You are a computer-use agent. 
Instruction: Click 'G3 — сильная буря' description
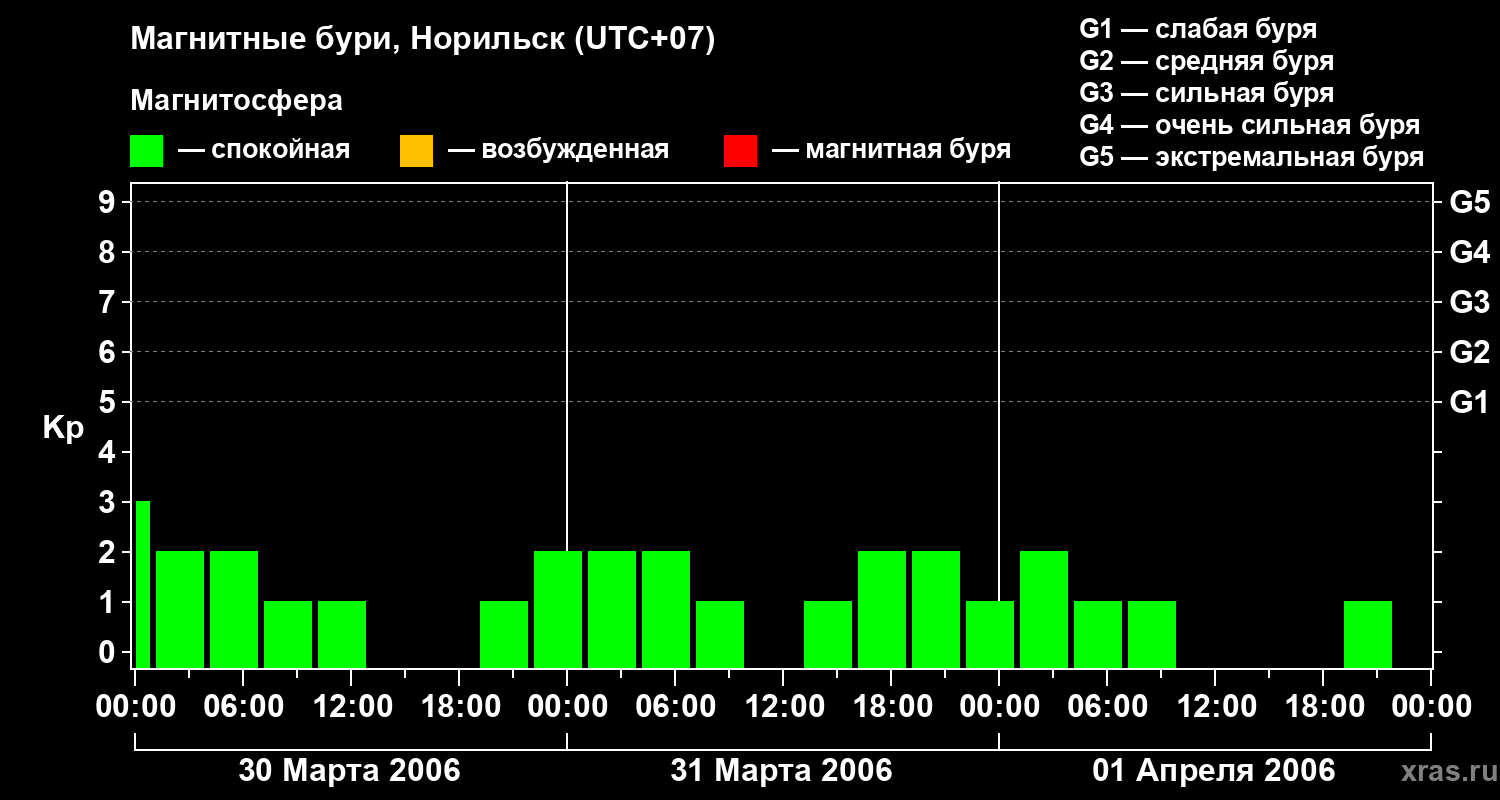1207,93
